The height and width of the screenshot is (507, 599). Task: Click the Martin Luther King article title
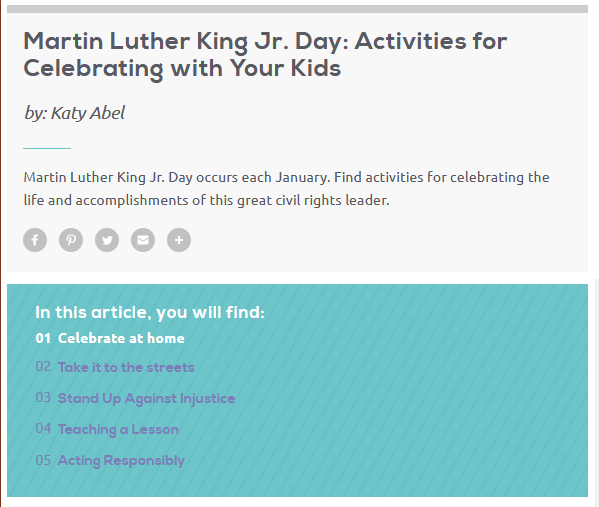point(265,55)
